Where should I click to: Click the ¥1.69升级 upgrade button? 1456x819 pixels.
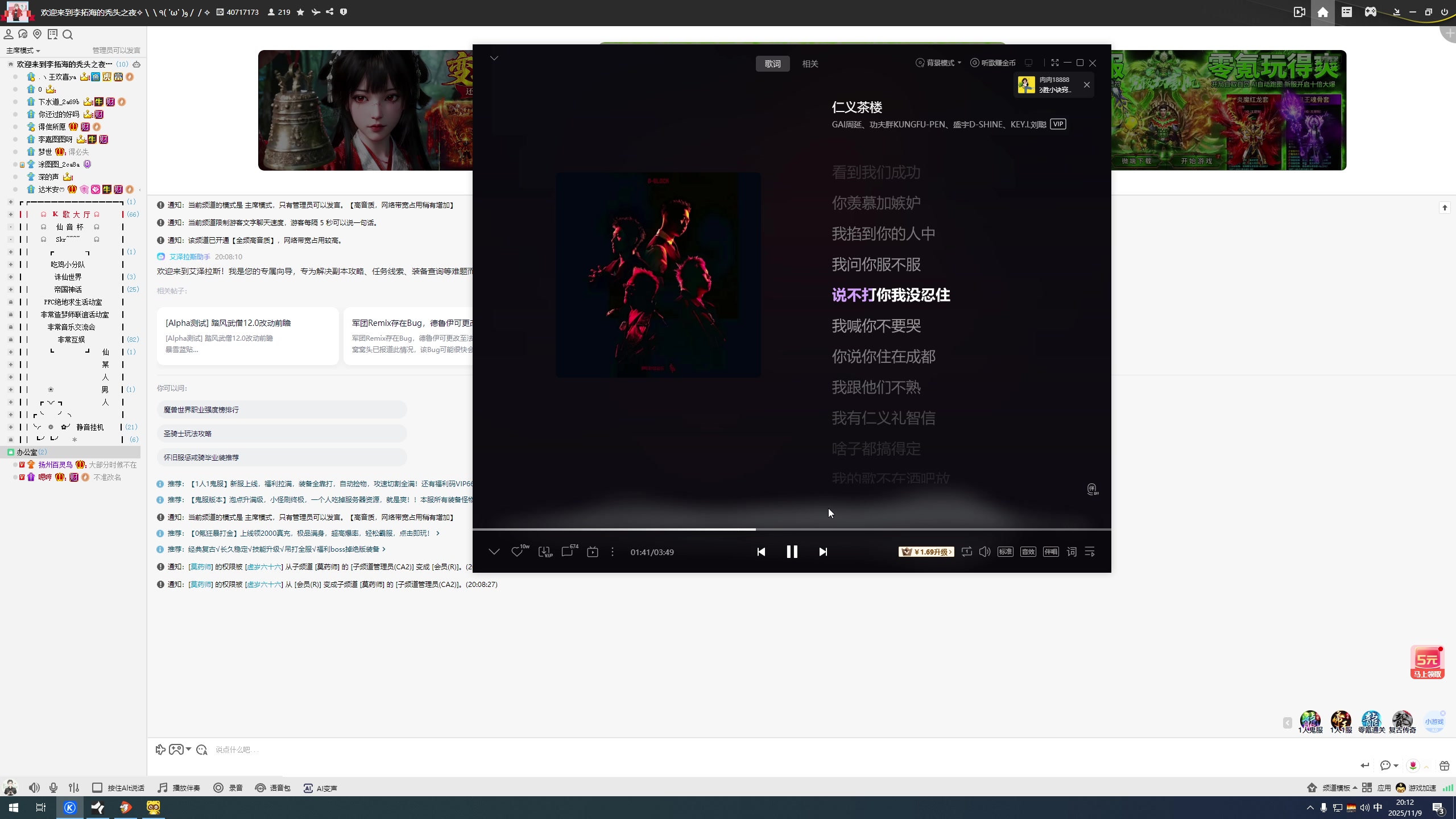[x=925, y=552]
